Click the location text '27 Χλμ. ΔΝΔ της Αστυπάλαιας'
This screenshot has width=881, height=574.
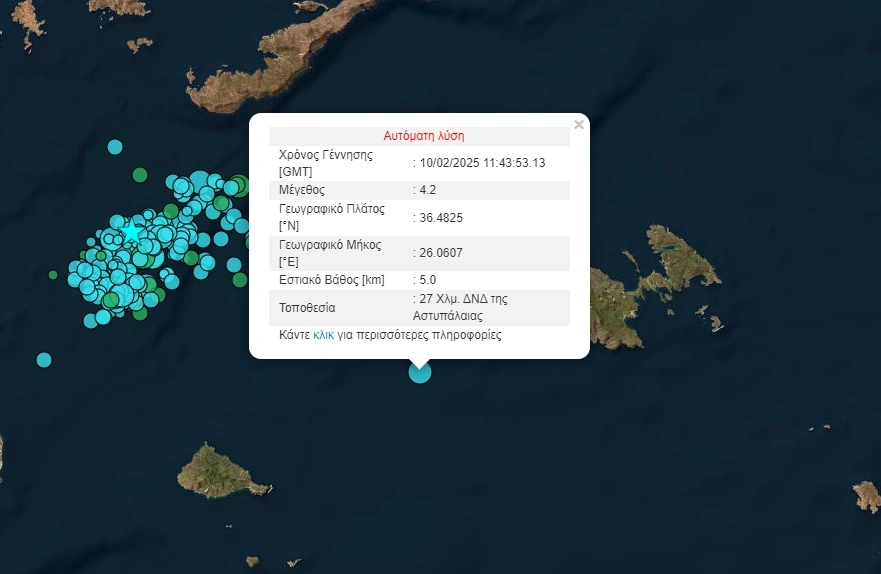pyautogui.click(x=465, y=306)
